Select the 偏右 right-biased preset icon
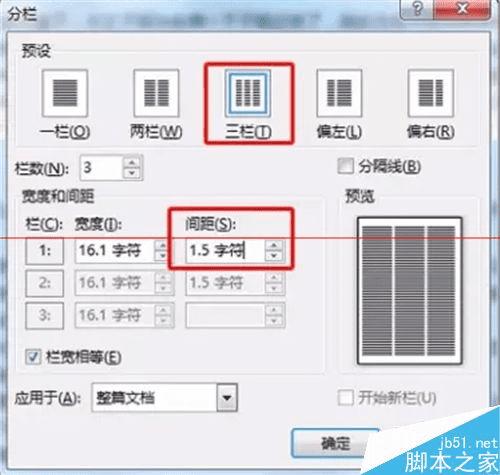 [x=431, y=93]
